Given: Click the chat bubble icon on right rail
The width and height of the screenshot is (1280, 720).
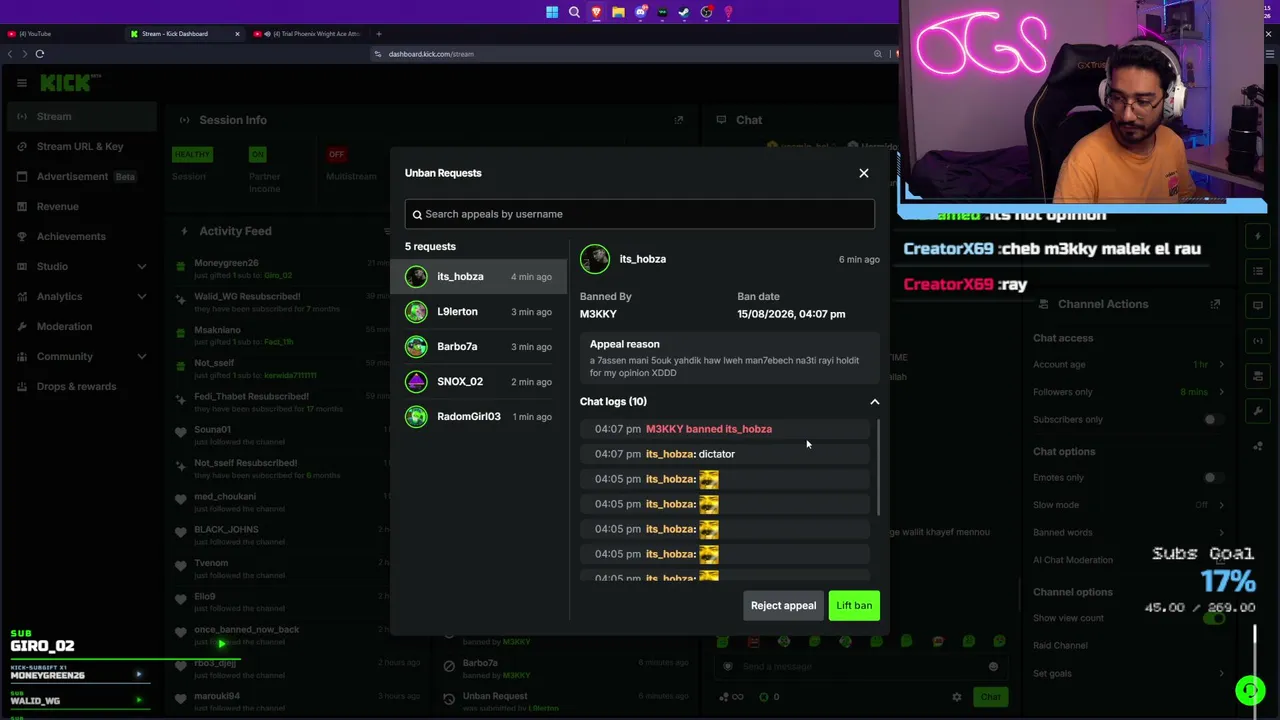Looking at the screenshot, I should (x=1258, y=305).
